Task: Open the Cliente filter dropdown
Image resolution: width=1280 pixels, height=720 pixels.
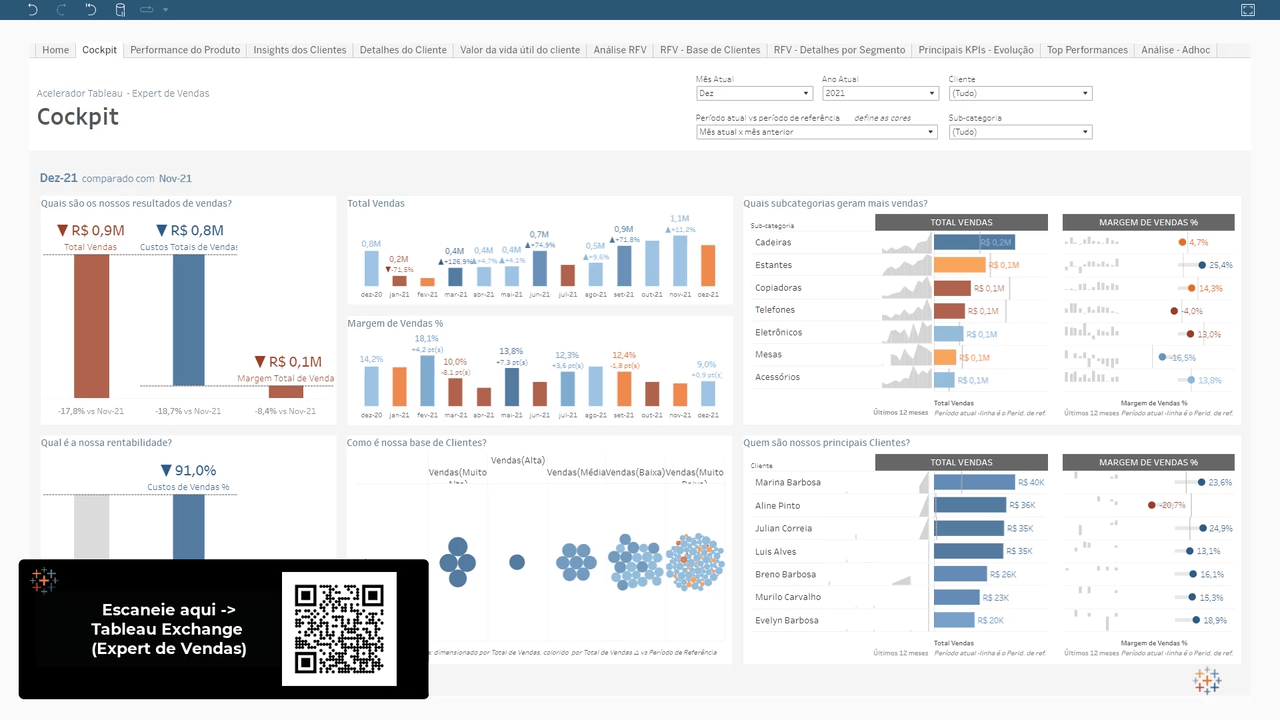Action: click(x=1019, y=93)
